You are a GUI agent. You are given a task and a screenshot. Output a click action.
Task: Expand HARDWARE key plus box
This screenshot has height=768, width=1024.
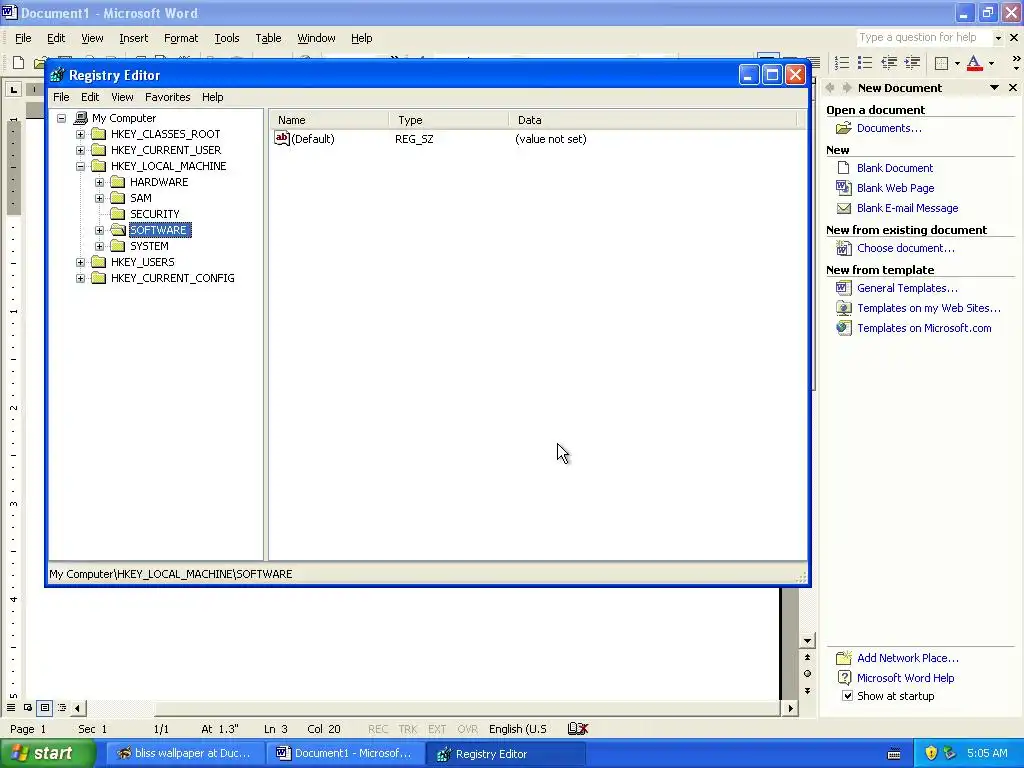(x=99, y=182)
